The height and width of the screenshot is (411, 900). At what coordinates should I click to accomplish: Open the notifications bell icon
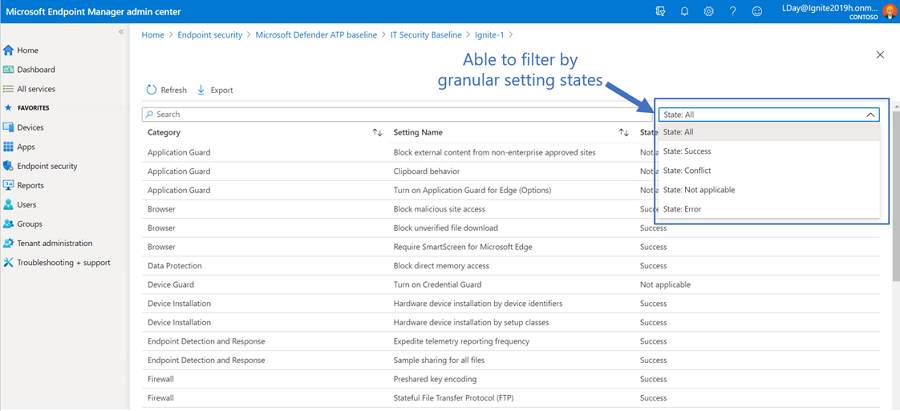coord(684,11)
